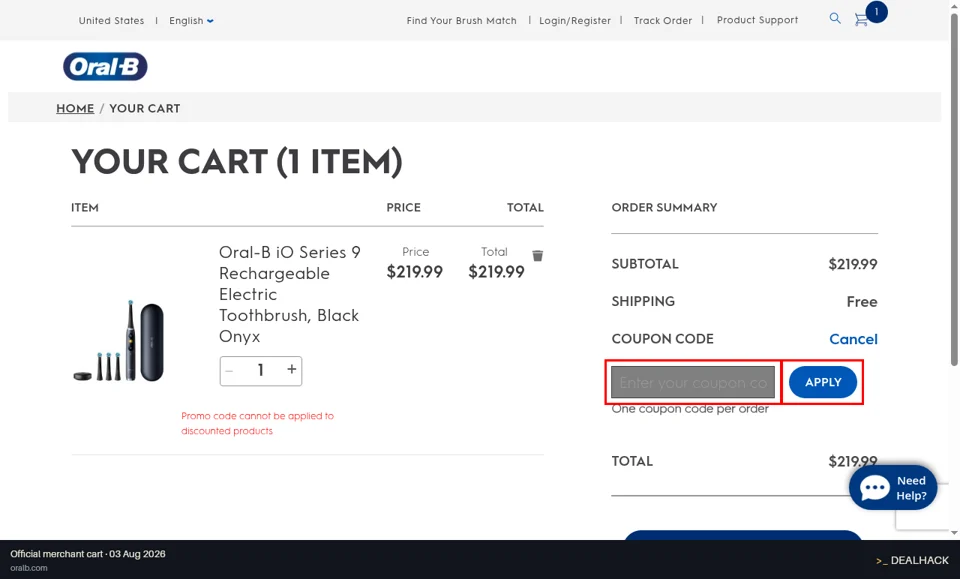Open the toothbrush product thumbnail
The width and height of the screenshot is (960, 579).
[119, 341]
